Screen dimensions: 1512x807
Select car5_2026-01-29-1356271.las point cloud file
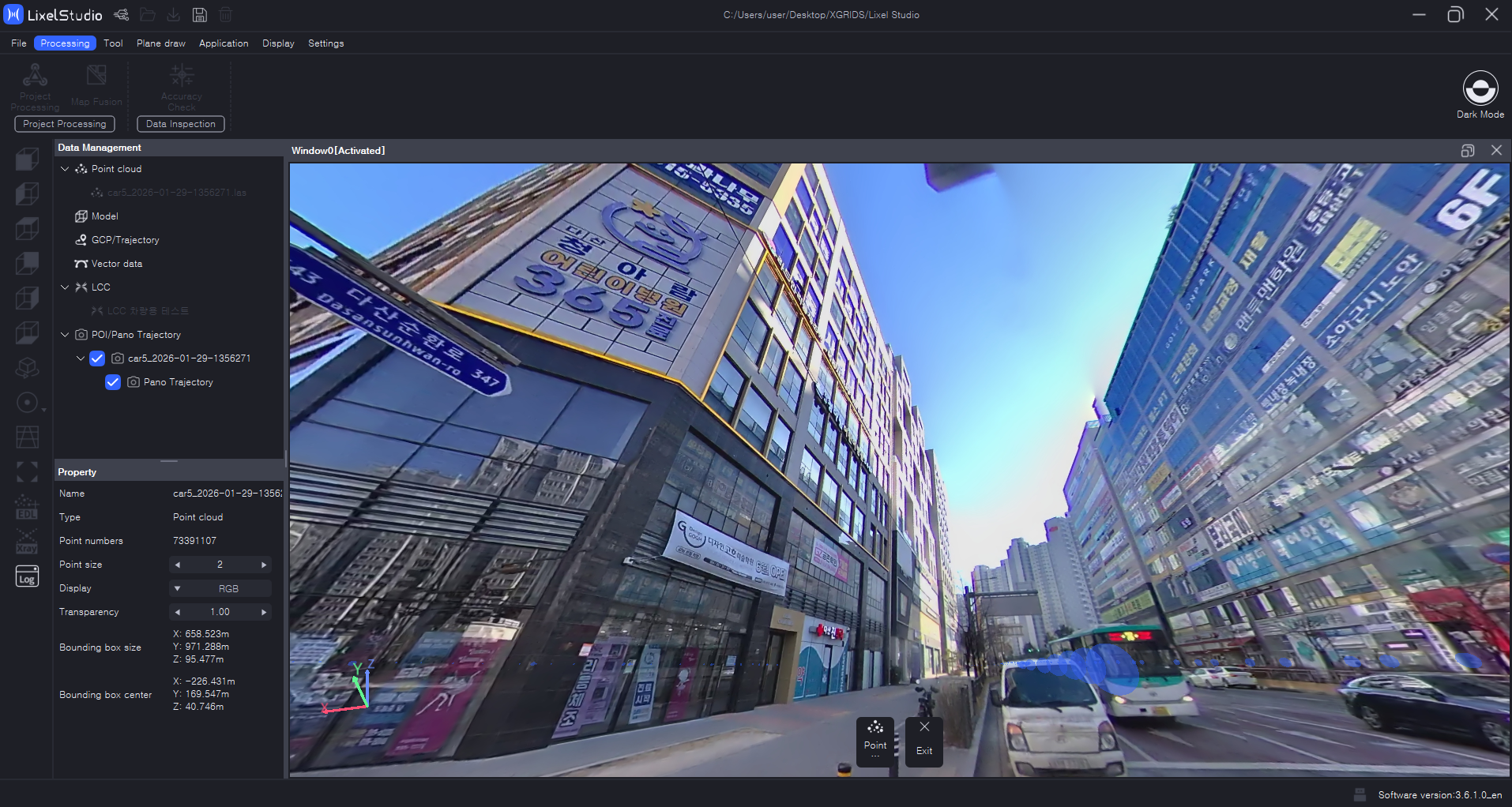(177, 193)
